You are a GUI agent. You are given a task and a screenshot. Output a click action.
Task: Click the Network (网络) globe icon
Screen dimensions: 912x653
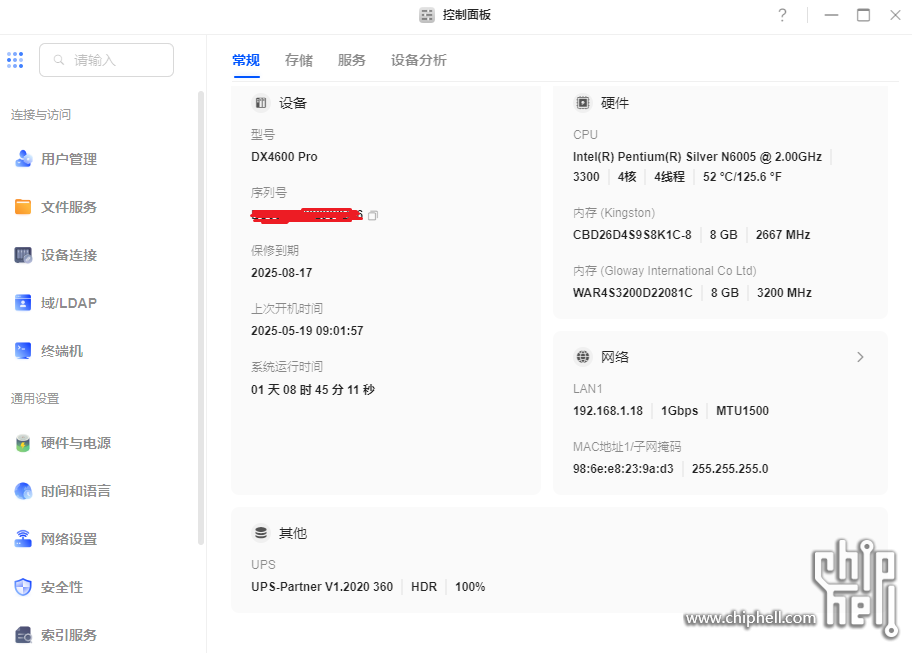pos(583,357)
